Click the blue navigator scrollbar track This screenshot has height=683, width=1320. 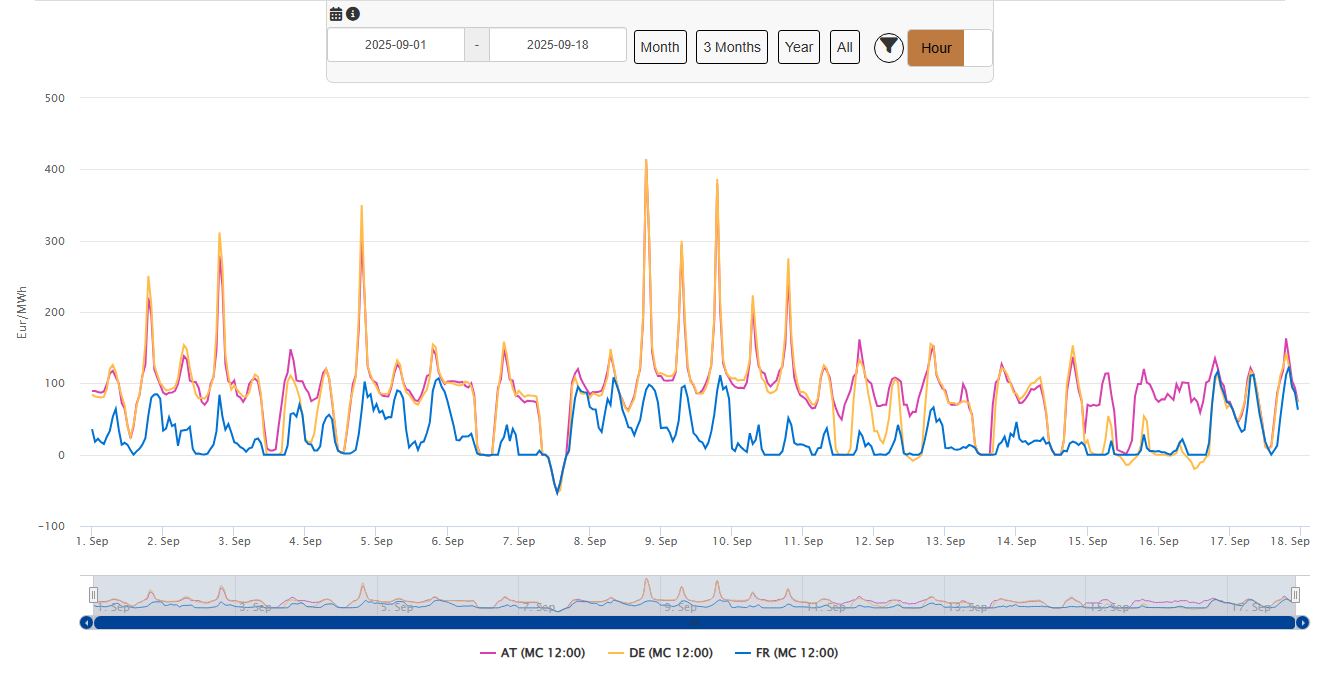[x=694, y=622]
